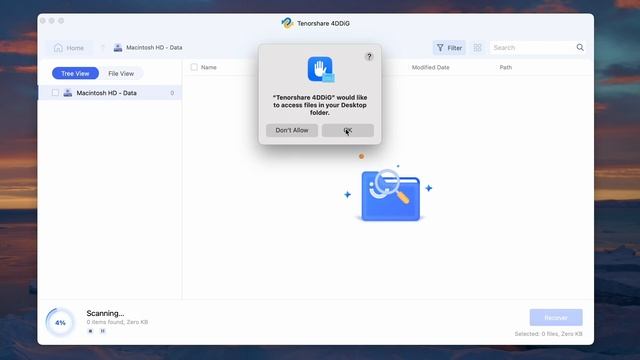
Task: Click the Path column header
Action: coord(505,67)
